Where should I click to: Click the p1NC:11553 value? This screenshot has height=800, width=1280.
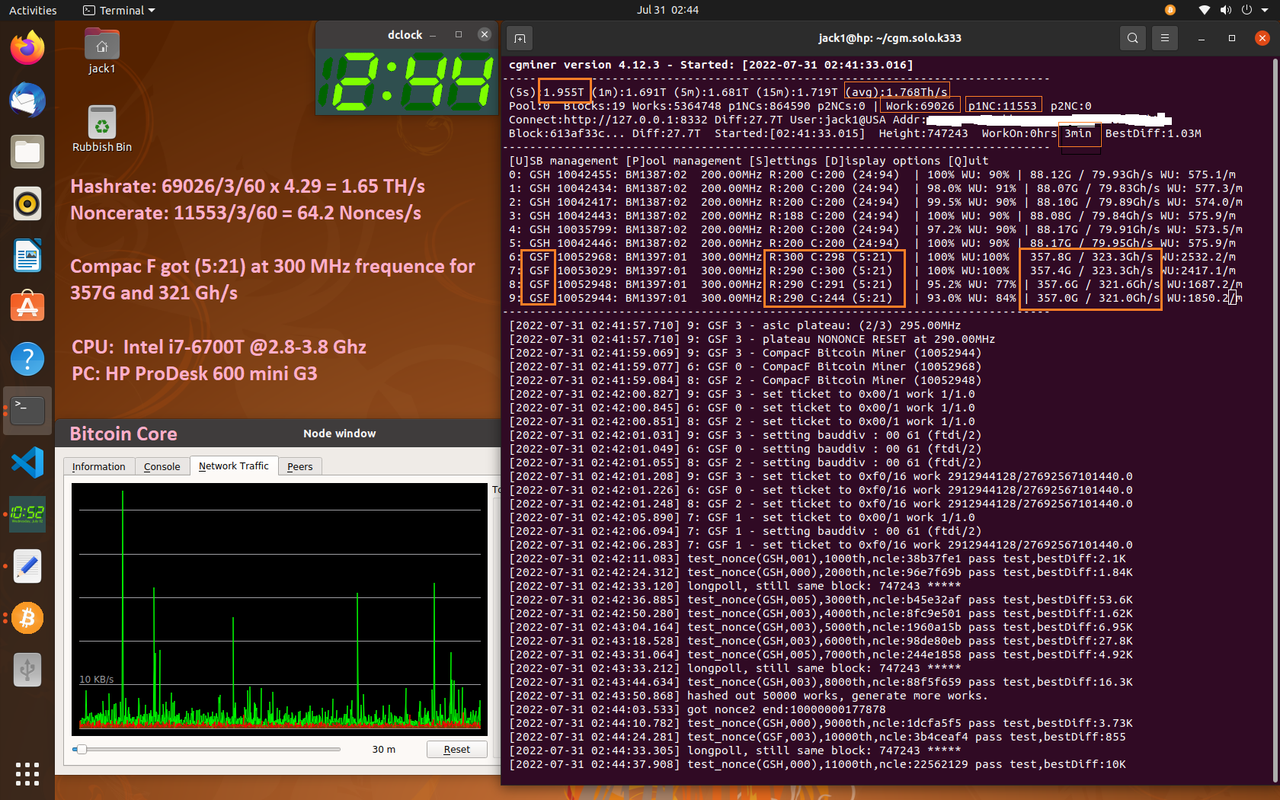click(x=1004, y=106)
